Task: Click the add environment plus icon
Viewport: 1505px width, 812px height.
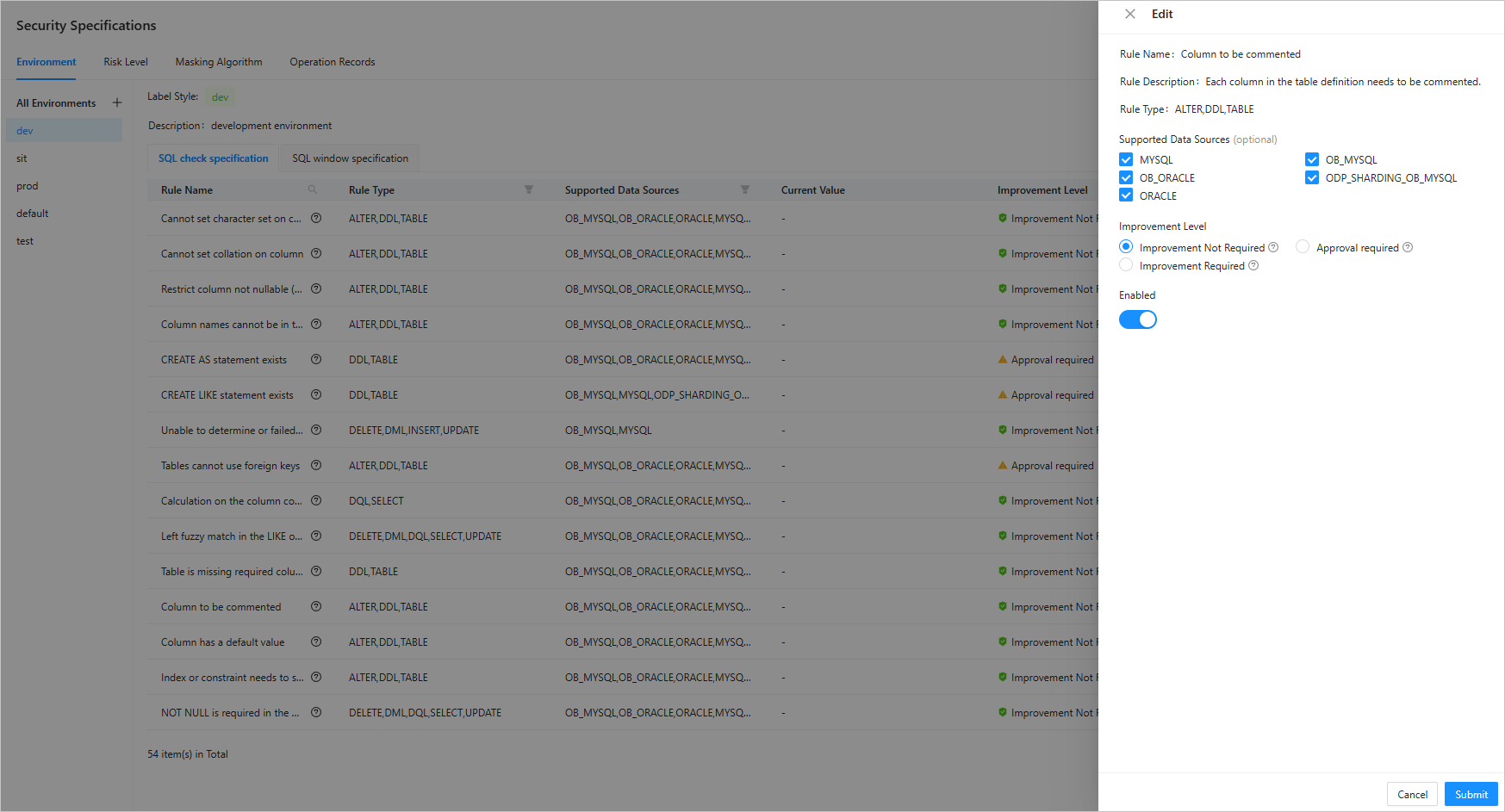Action: [x=117, y=102]
